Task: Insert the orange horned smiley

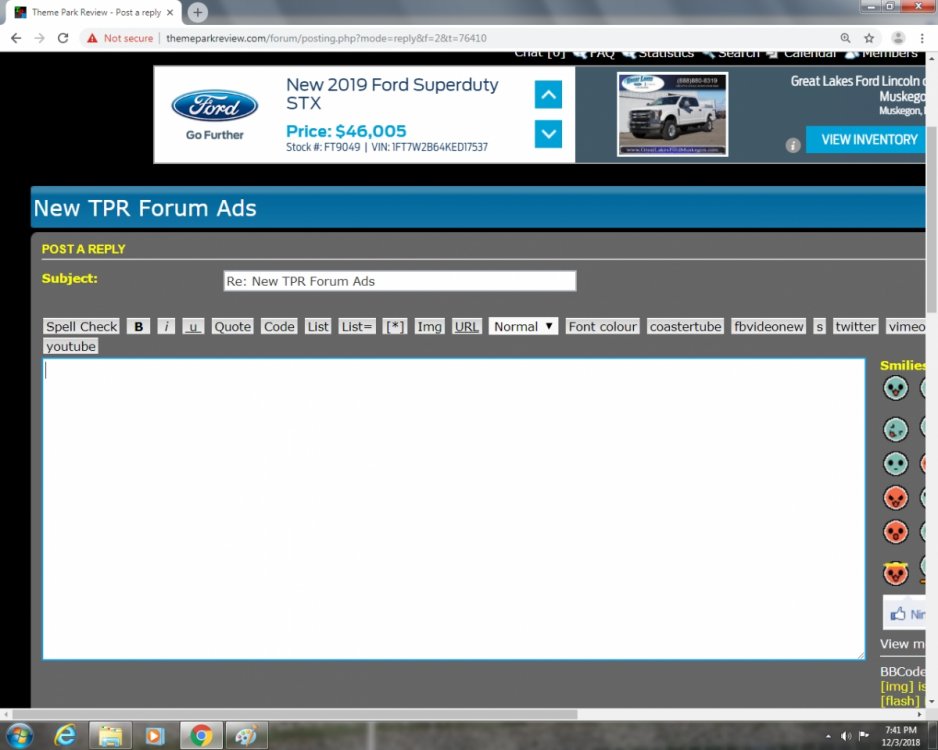Action: [895, 573]
